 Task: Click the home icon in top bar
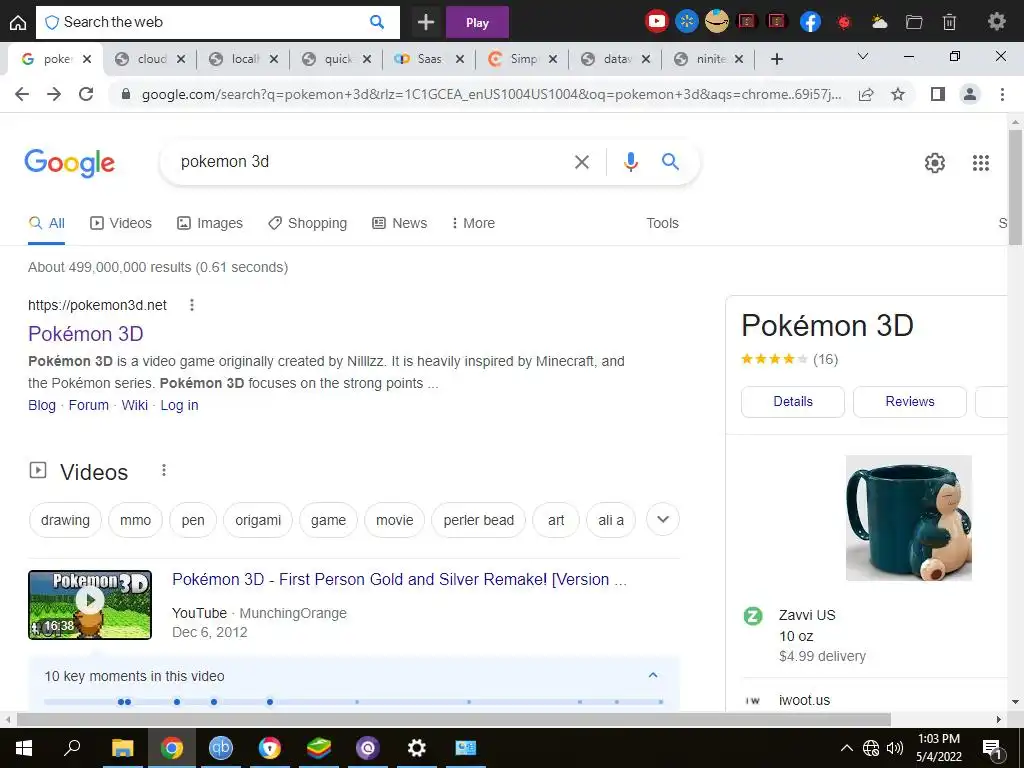[18, 23]
